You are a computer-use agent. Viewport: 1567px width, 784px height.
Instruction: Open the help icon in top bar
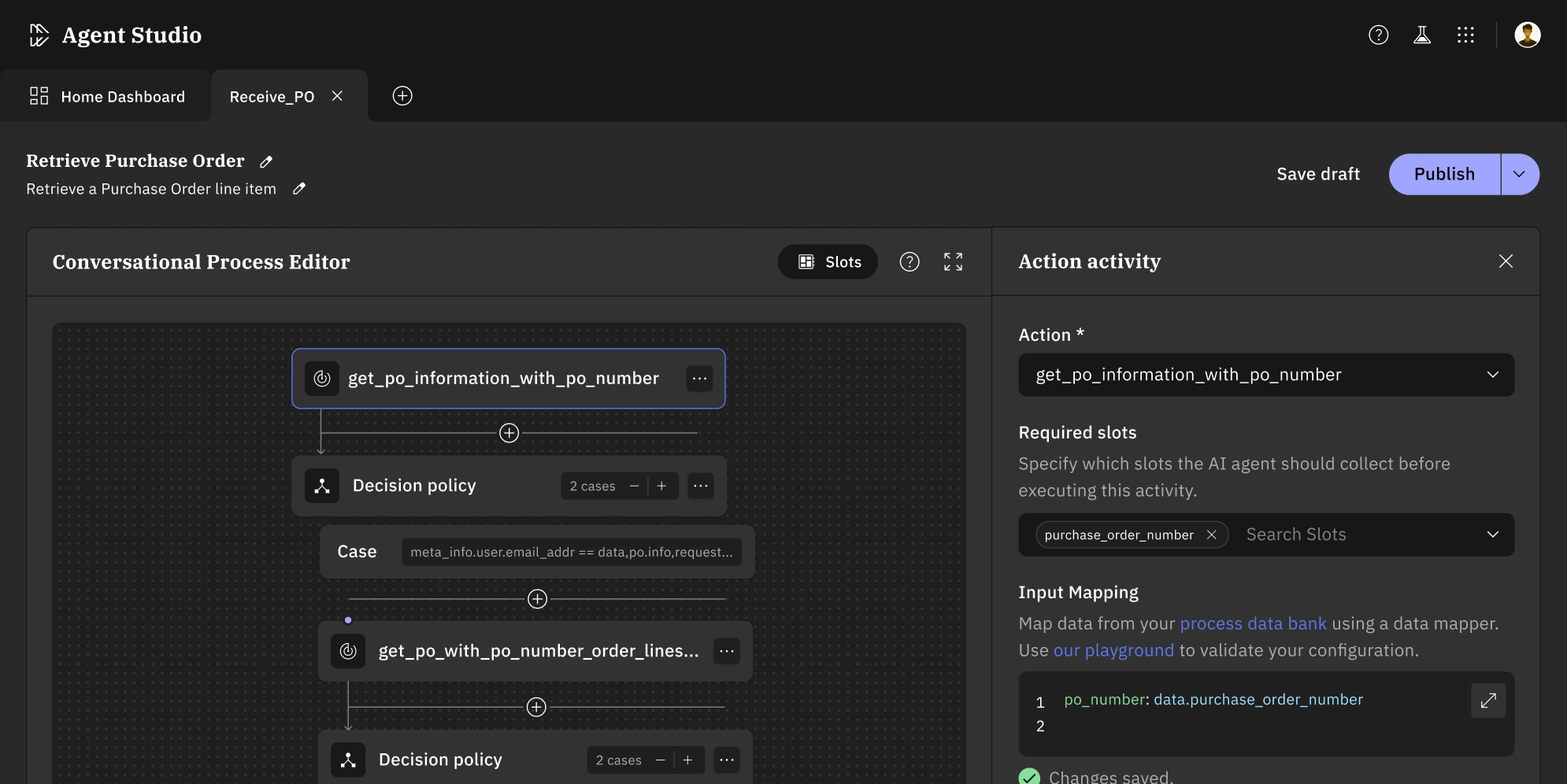(x=1378, y=35)
